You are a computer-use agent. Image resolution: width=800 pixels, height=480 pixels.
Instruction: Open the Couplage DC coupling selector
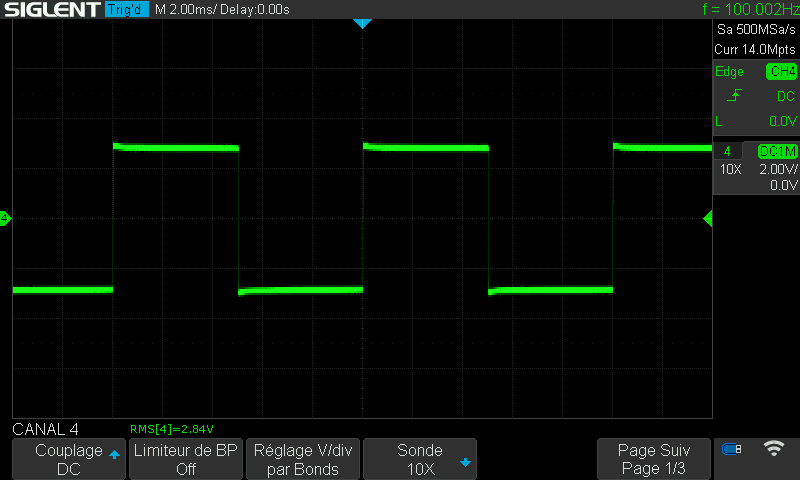69,459
